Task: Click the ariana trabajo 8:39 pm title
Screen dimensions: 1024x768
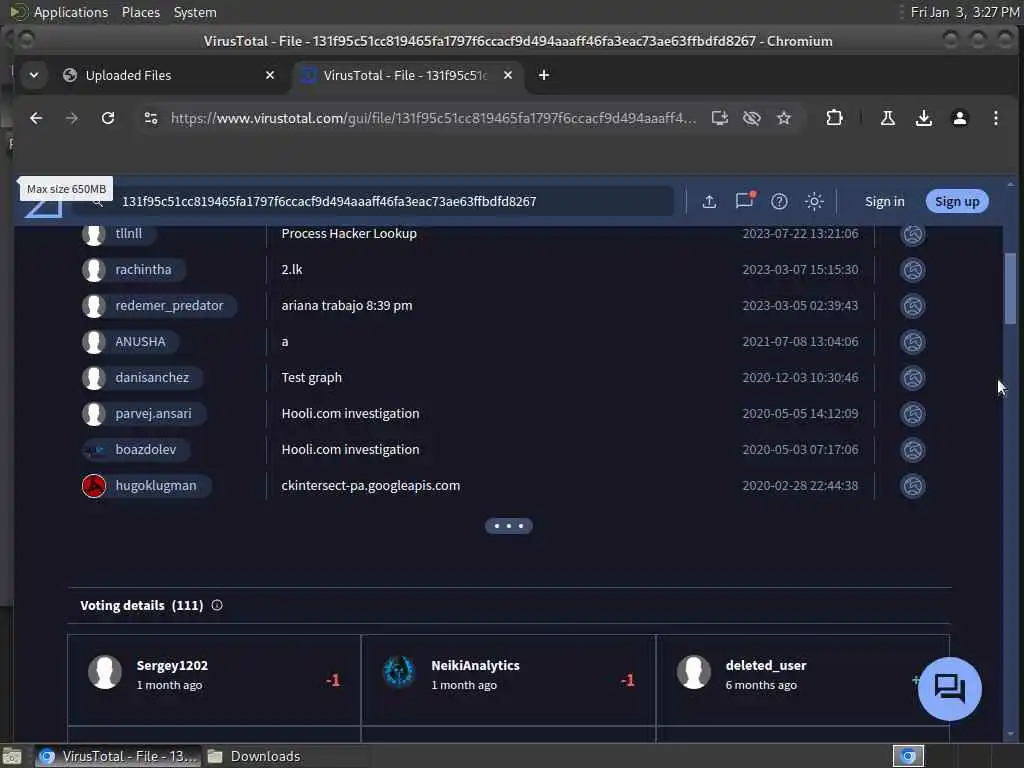Action: point(347,306)
